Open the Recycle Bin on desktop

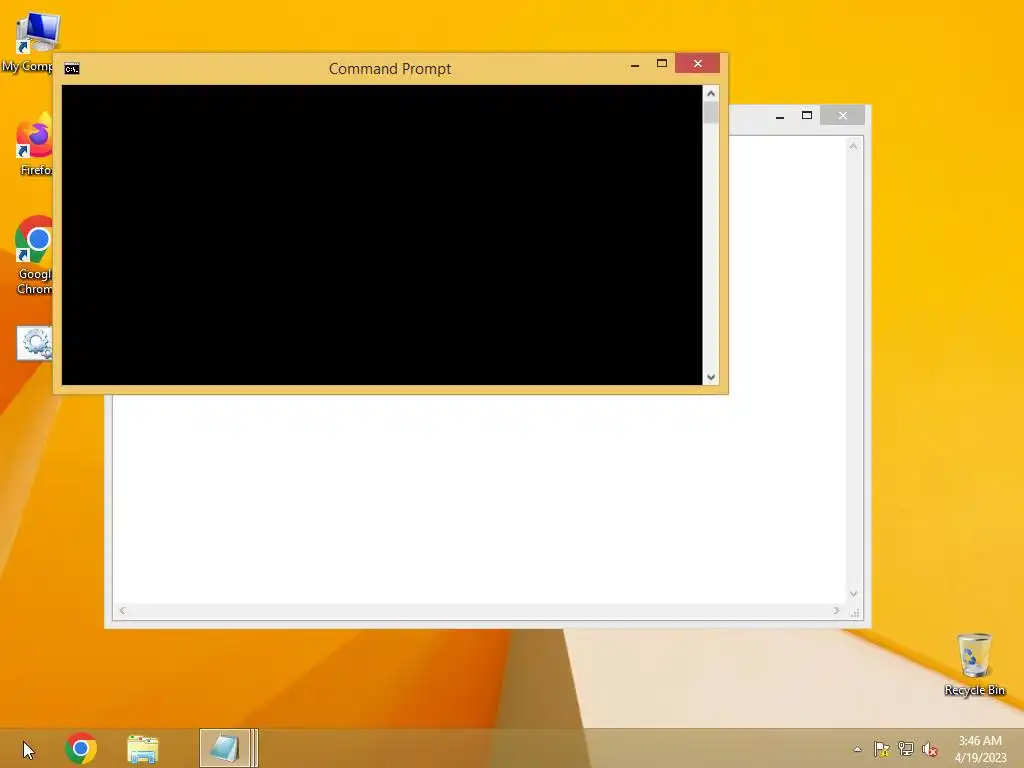pos(974,664)
